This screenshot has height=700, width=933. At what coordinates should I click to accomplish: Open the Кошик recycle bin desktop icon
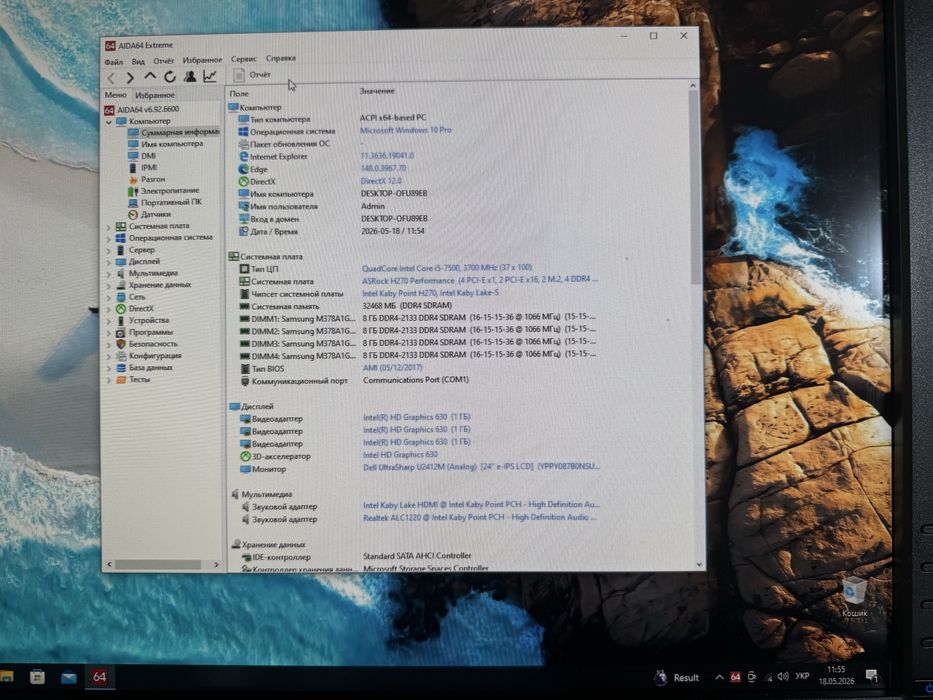pyautogui.click(x=854, y=596)
